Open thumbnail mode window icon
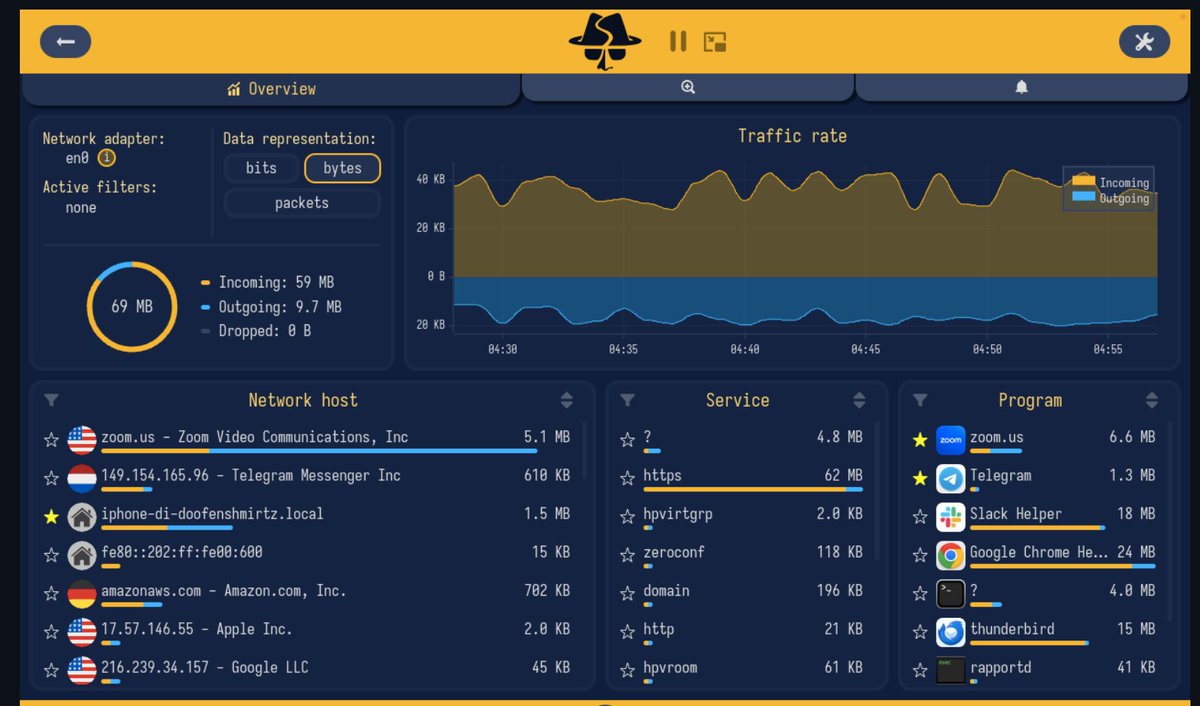The height and width of the screenshot is (706, 1200). pos(715,41)
